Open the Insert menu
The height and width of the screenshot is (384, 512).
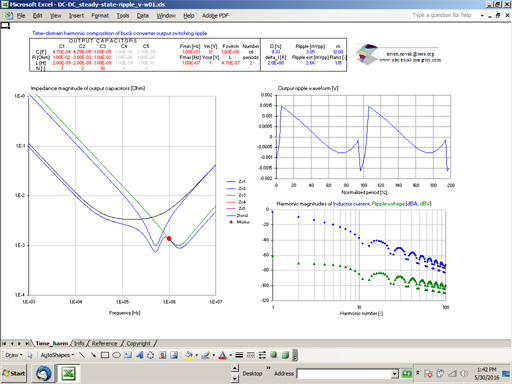coord(76,16)
